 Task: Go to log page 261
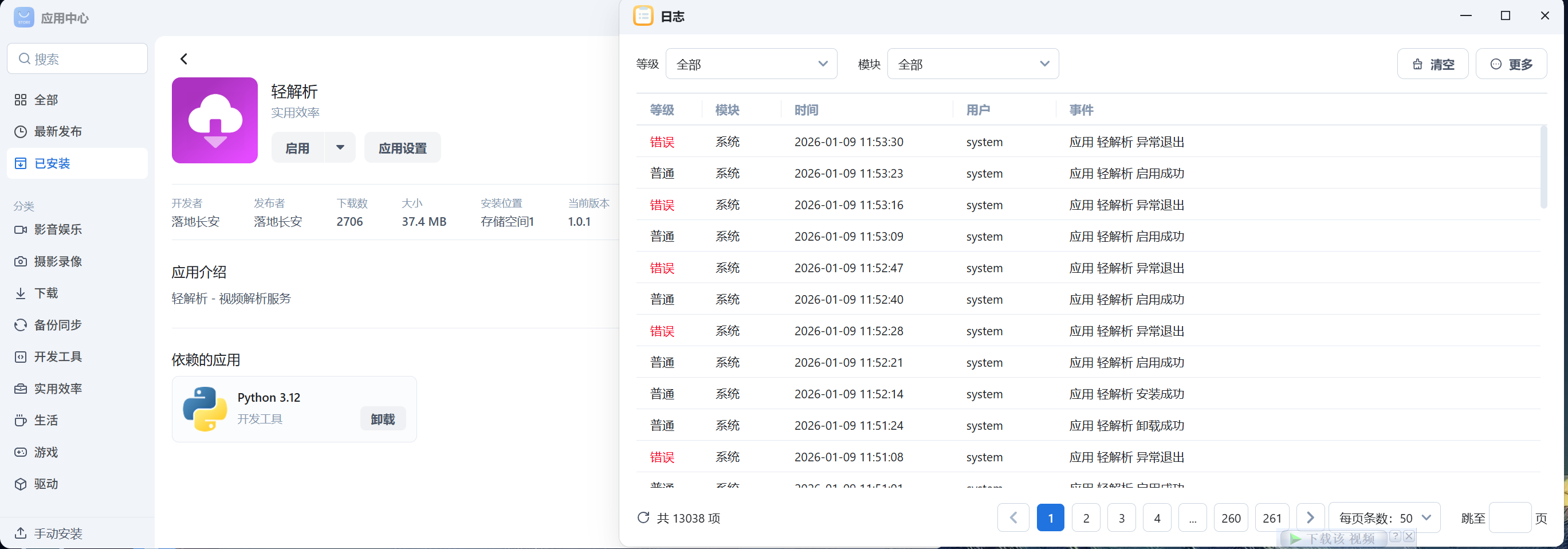click(x=1272, y=517)
